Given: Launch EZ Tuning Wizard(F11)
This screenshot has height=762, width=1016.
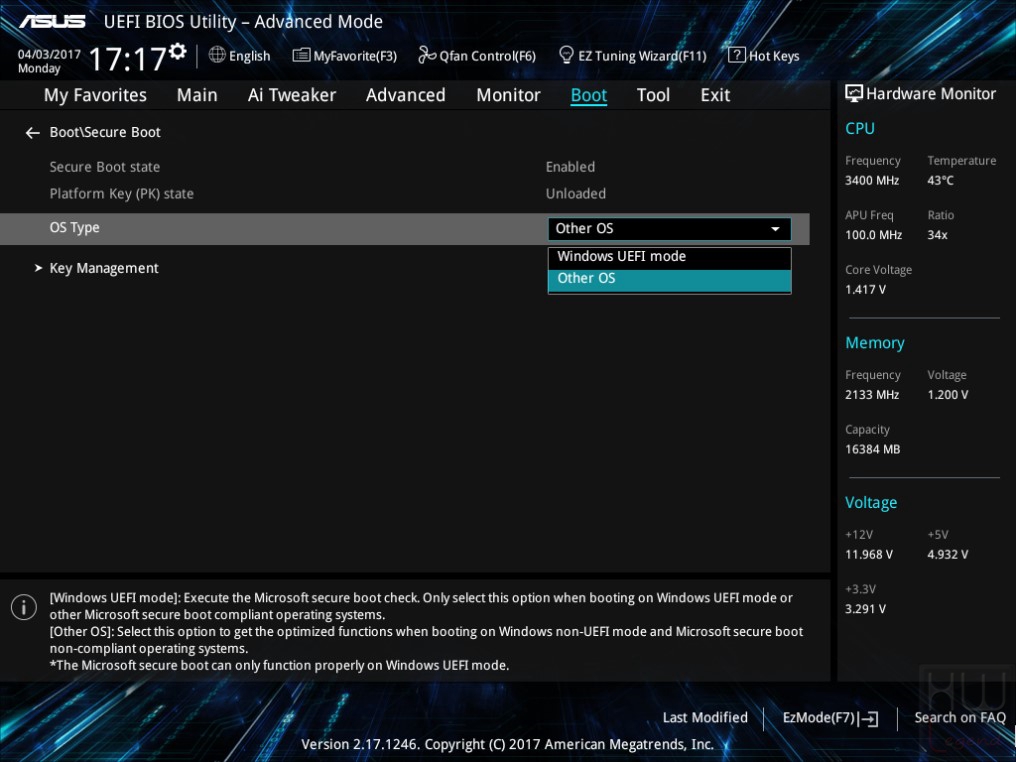Looking at the screenshot, I should (x=632, y=56).
